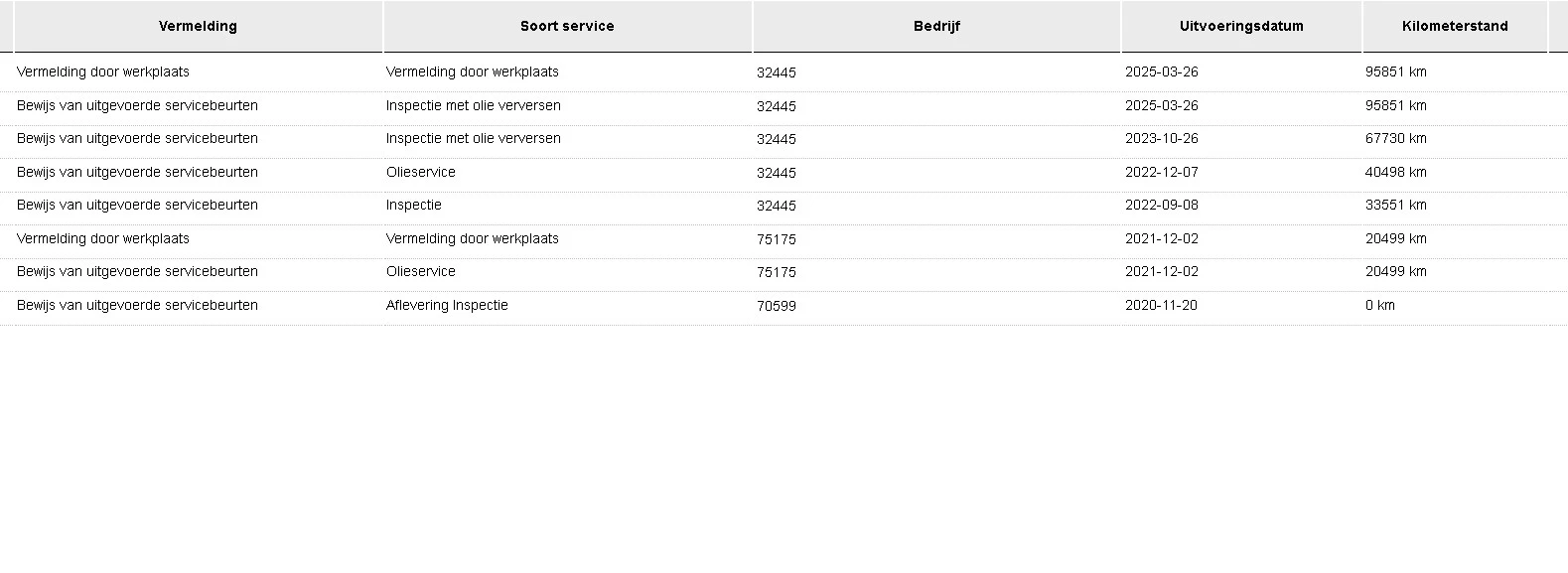Select the date 2023-10-26
This screenshot has height=573, width=1568.
(x=1161, y=139)
